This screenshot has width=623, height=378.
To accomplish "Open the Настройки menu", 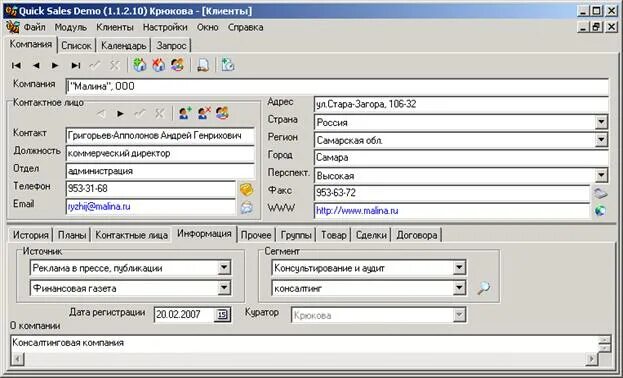I will [x=165, y=27].
